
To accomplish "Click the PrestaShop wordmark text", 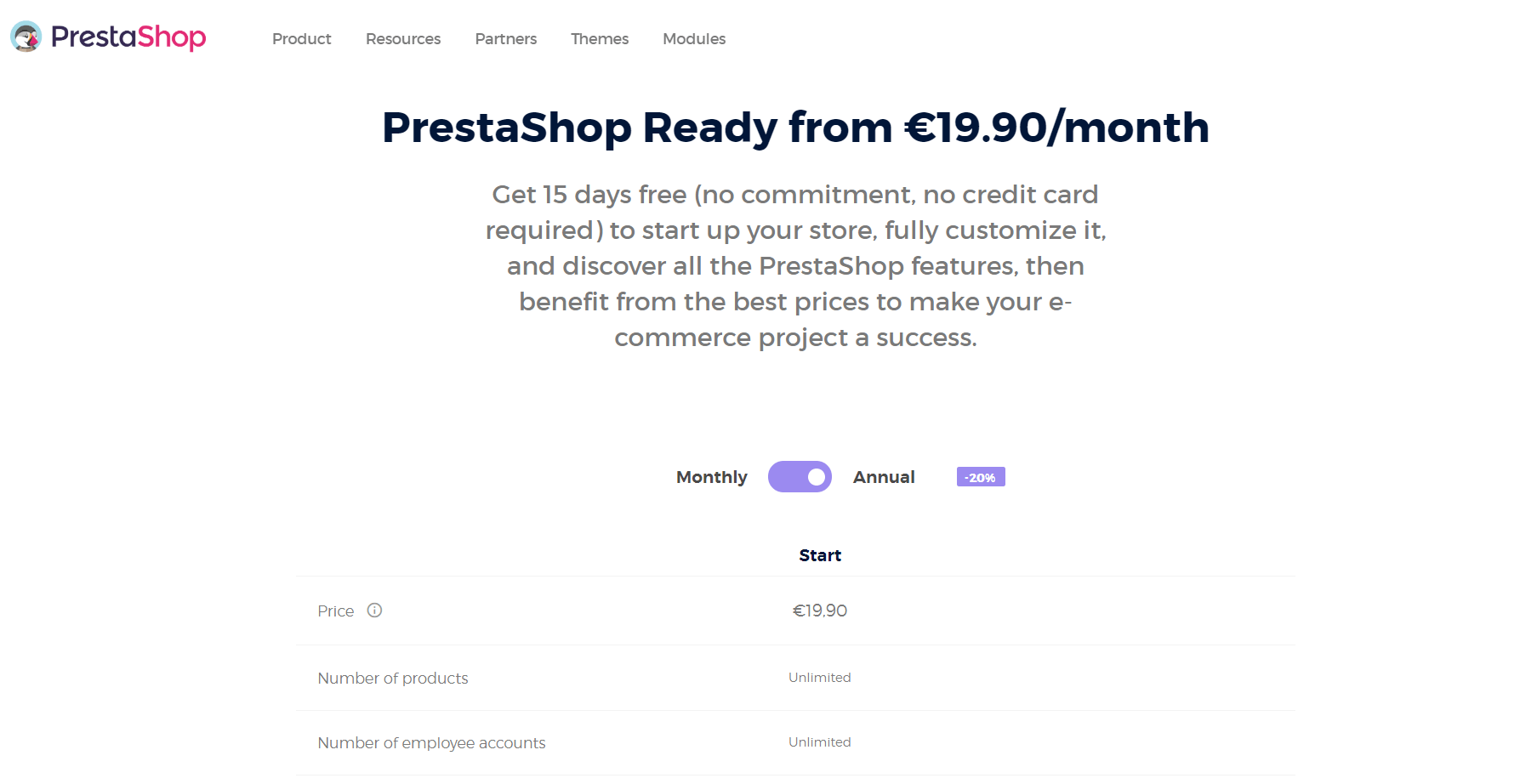I will 128,37.
